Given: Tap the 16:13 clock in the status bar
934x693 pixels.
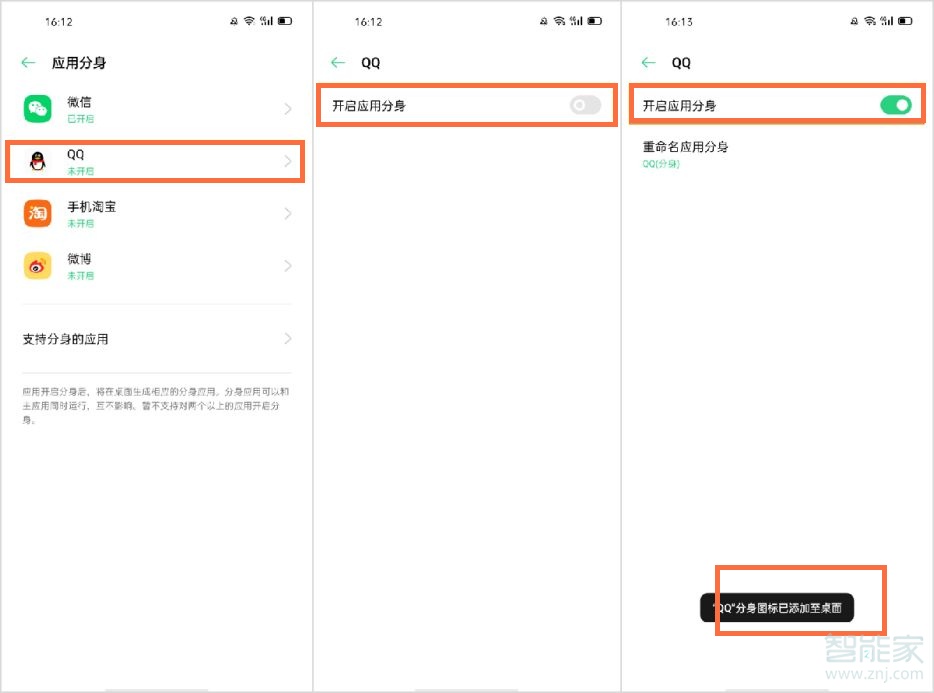Looking at the screenshot, I should [677, 20].
